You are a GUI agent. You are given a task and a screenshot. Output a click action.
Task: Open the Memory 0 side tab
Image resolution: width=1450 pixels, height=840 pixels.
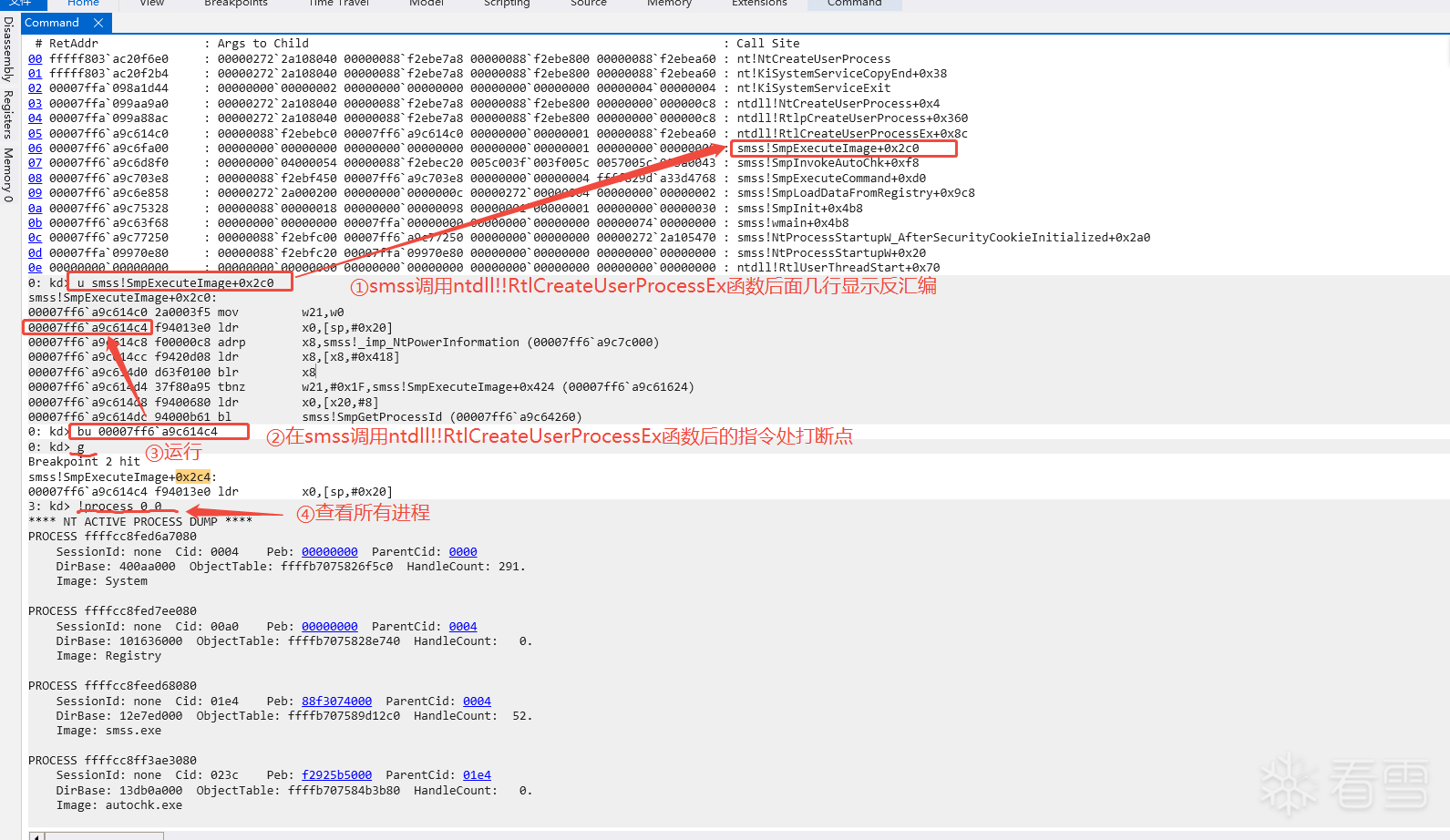(8, 175)
